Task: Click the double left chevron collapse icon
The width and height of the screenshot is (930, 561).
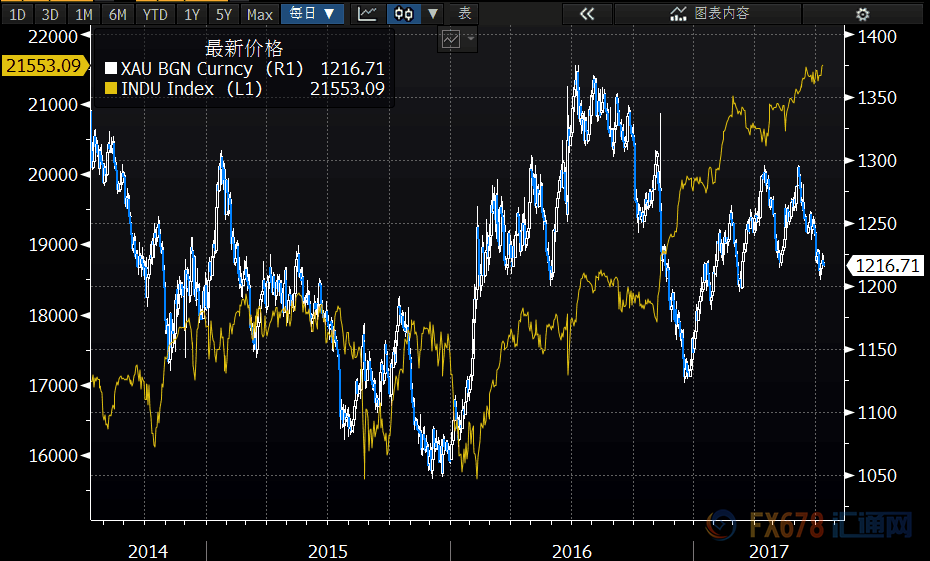Action: (x=587, y=14)
